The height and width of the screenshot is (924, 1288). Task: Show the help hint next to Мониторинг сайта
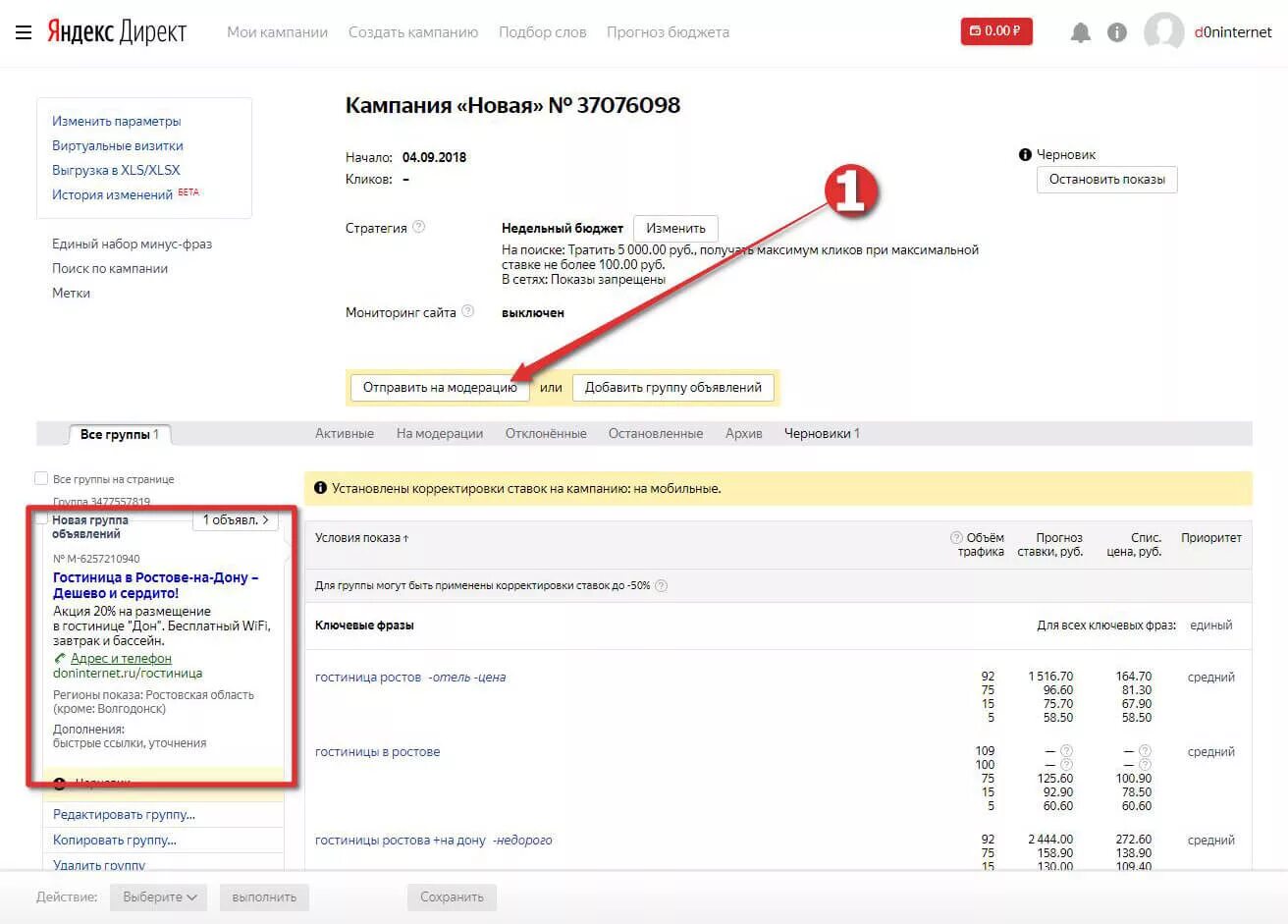(x=468, y=311)
